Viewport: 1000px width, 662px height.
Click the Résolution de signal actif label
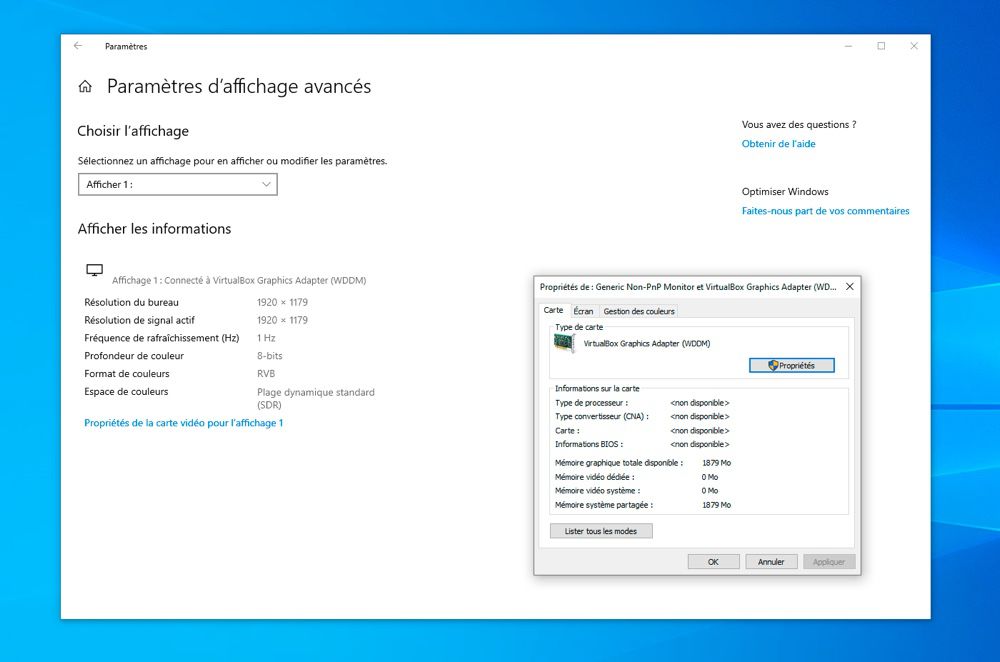pos(139,320)
